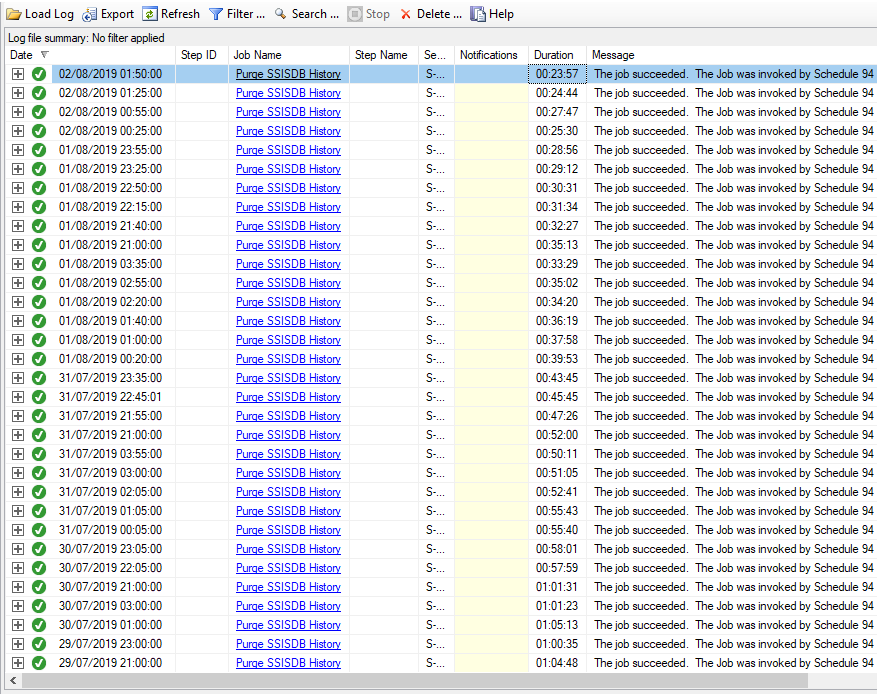Viewport: 877px width, 694px height.
Task: Open Purge SSISDB History link for 30/07/2019 01:00:00
Action: coord(288,625)
